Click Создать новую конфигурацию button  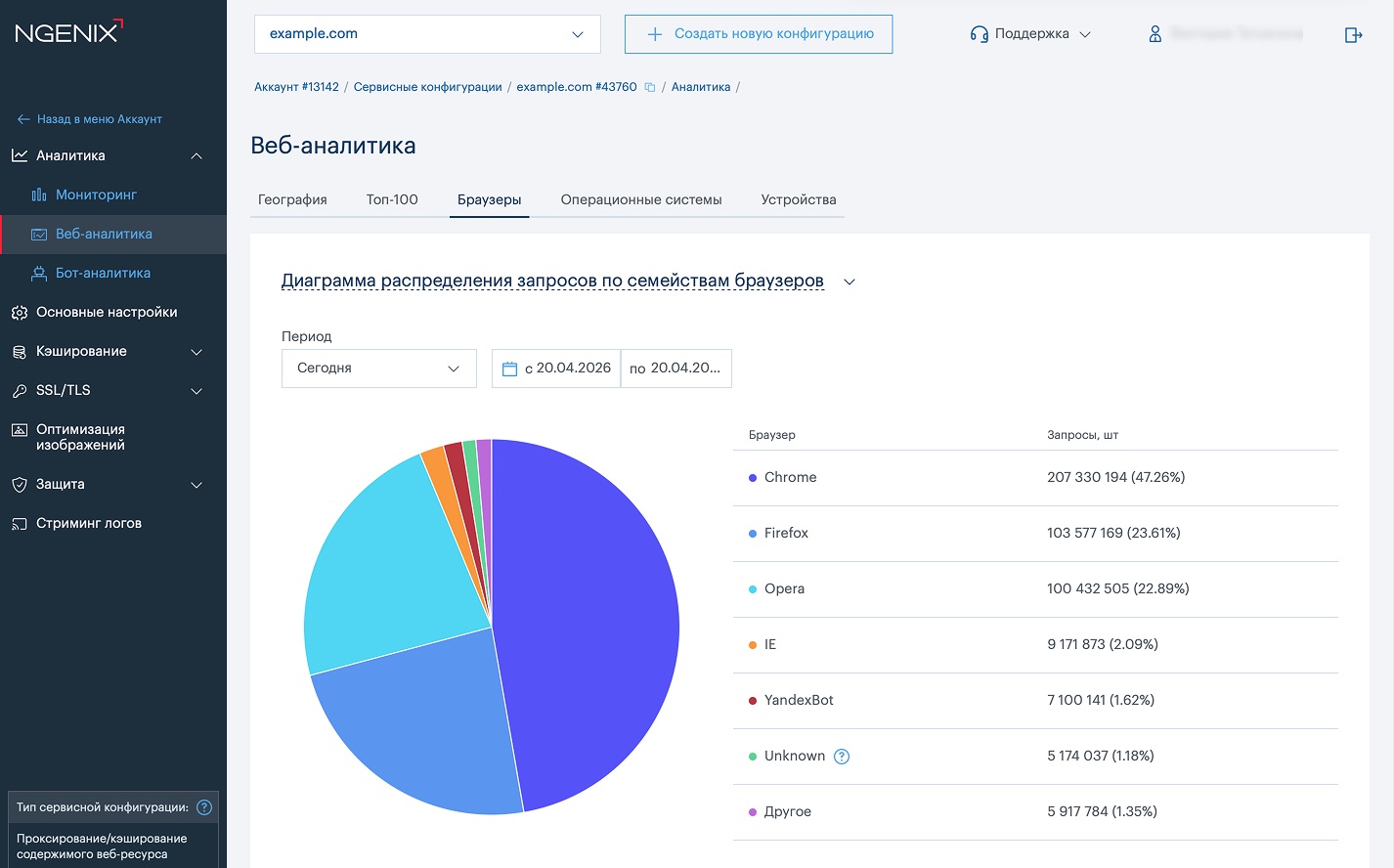click(759, 34)
